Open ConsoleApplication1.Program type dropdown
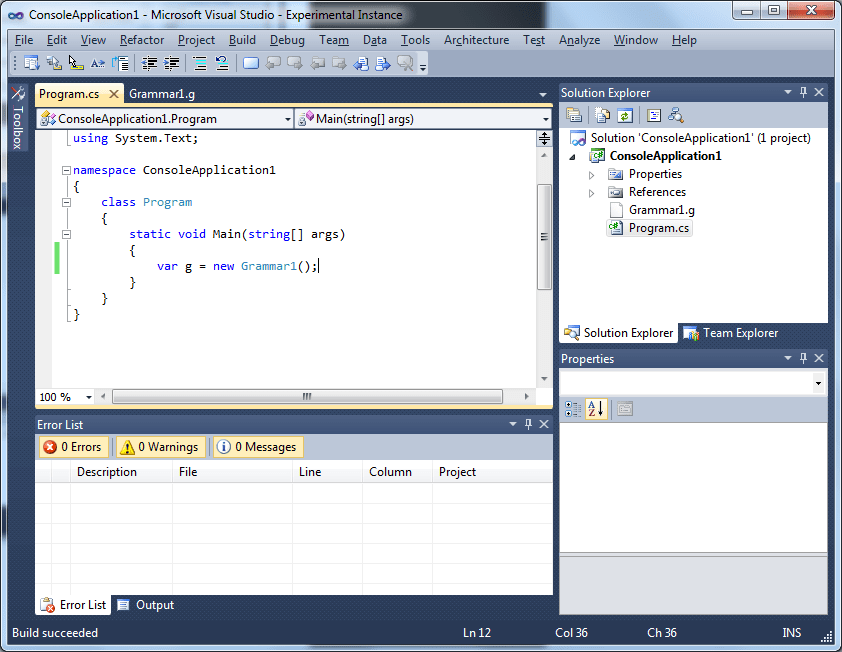Screen dimensions: 842x652 click(288, 119)
